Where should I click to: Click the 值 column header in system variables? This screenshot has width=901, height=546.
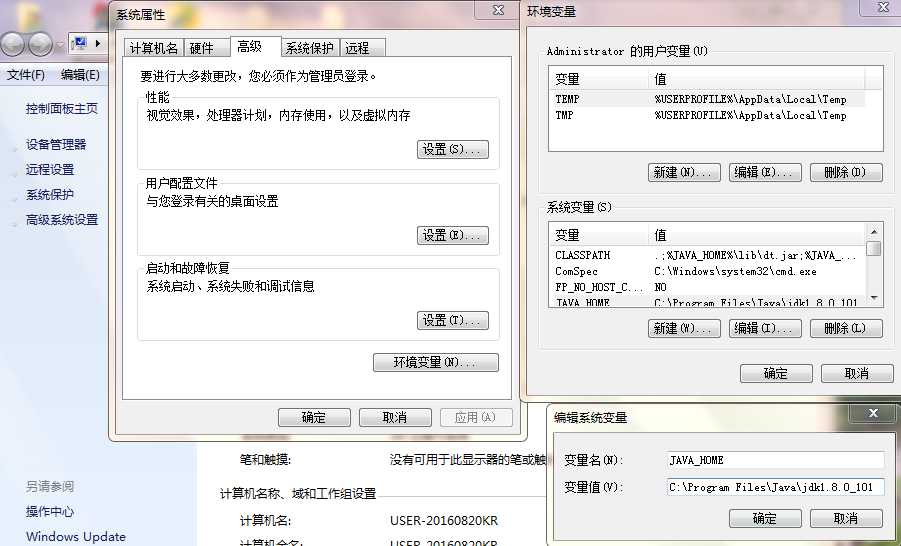pyautogui.click(x=757, y=235)
